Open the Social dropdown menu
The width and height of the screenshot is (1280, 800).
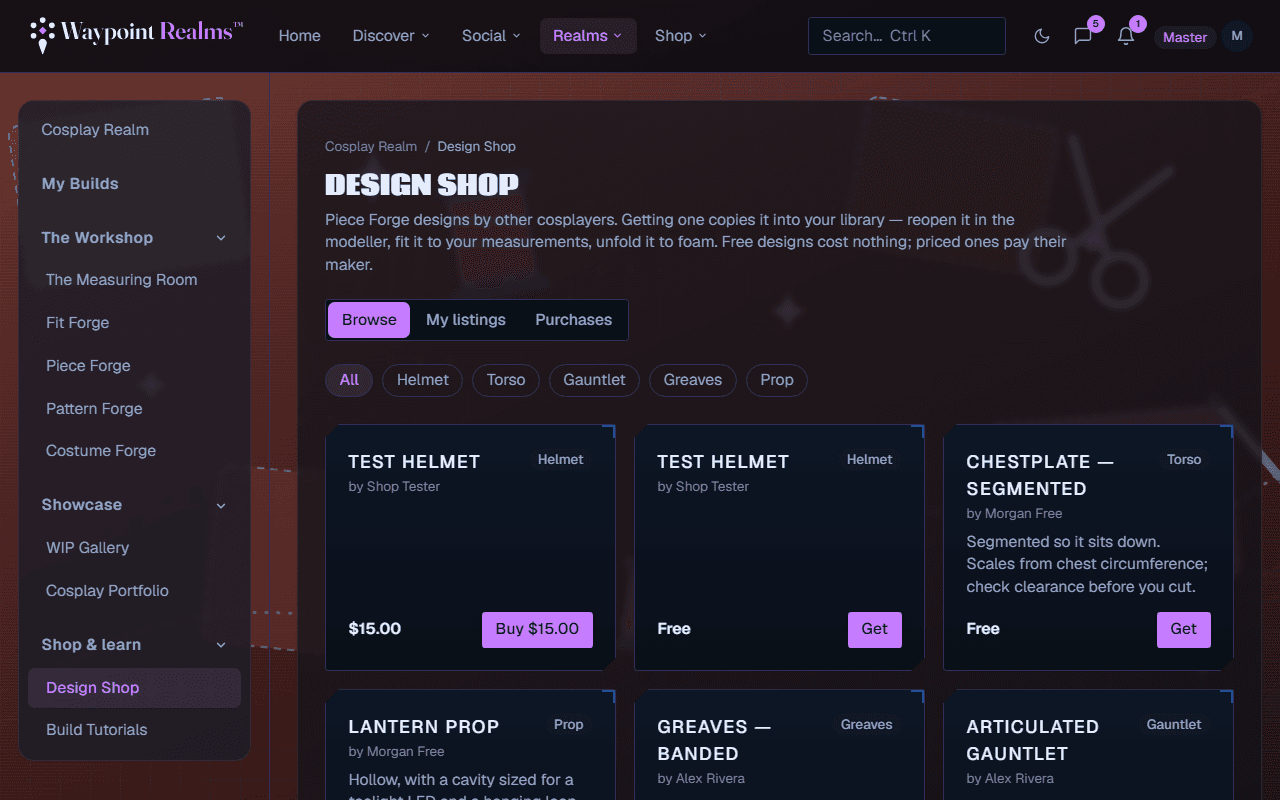[491, 36]
